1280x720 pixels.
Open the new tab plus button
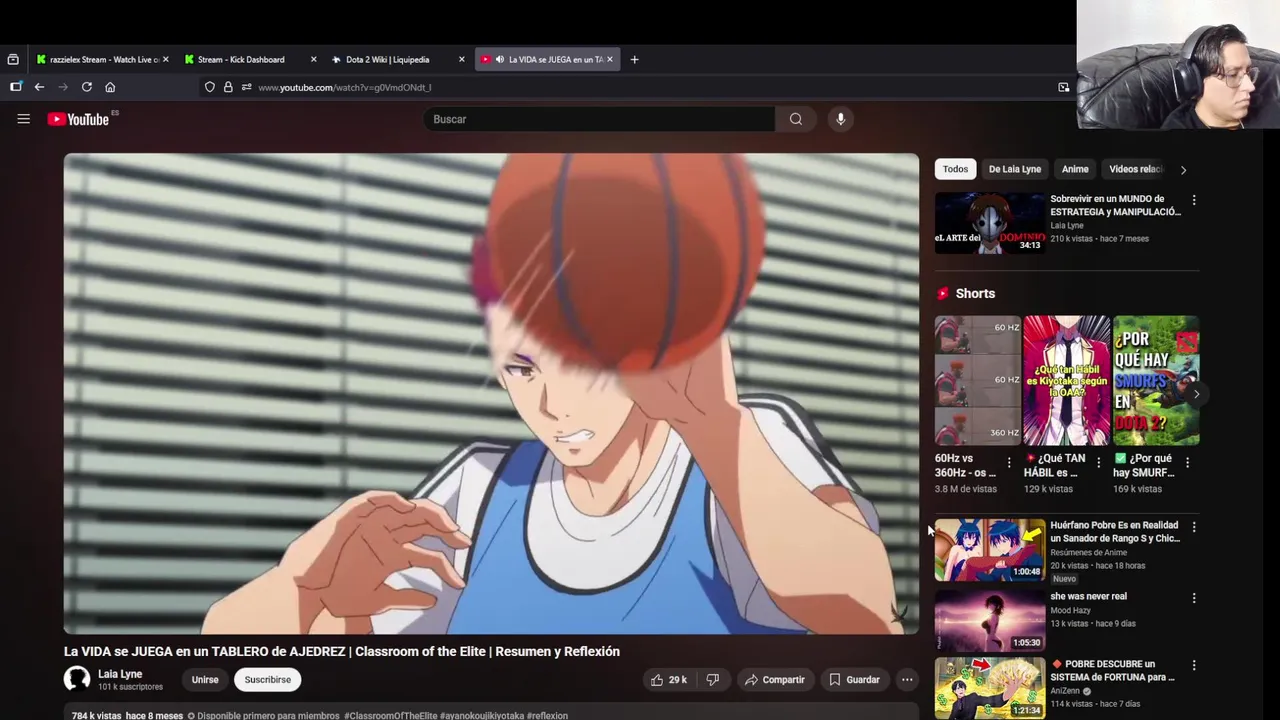[x=634, y=59]
